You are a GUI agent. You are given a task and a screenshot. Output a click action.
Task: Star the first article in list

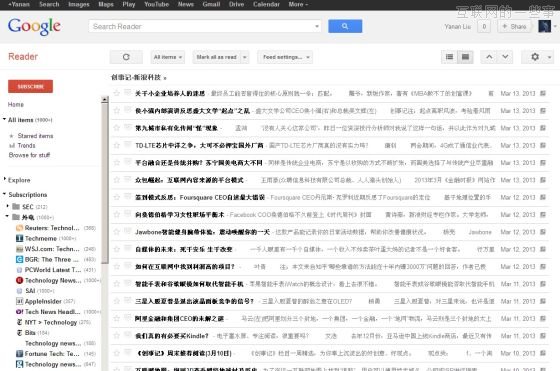116,93
